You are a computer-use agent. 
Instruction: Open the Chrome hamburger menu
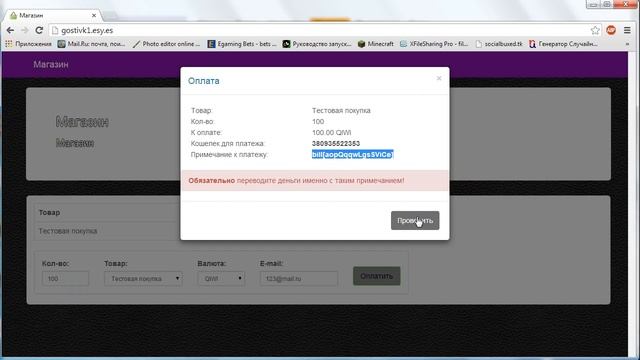click(x=627, y=30)
